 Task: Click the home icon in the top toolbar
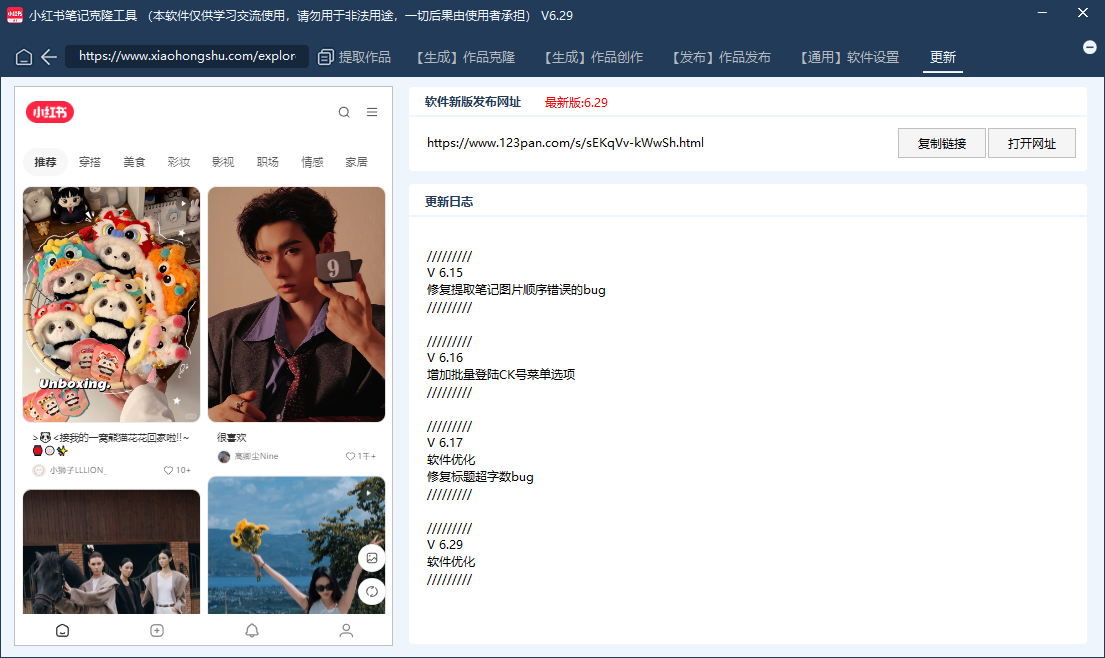pyautogui.click(x=22, y=57)
